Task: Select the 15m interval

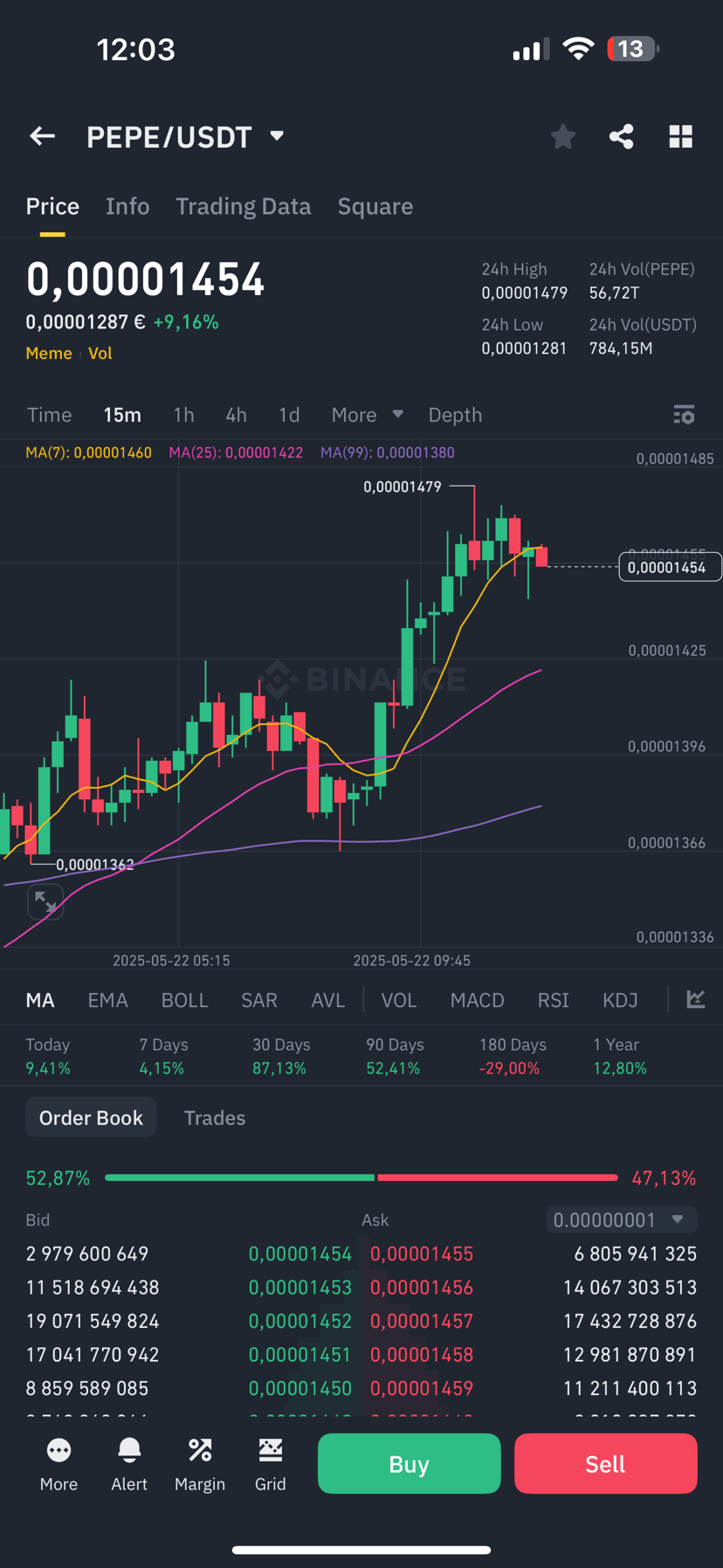Action: tap(122, 415)
